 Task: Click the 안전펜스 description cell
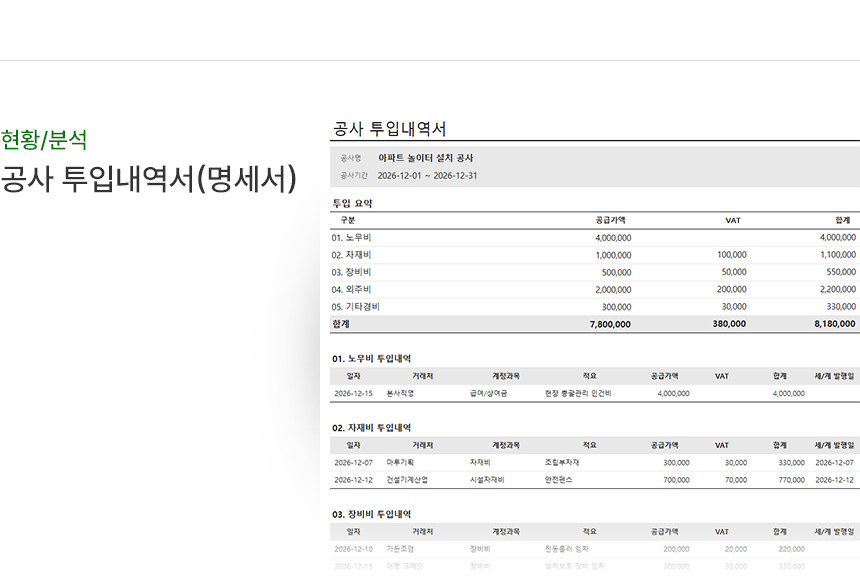pyautogui.click(x=560, y=480)
